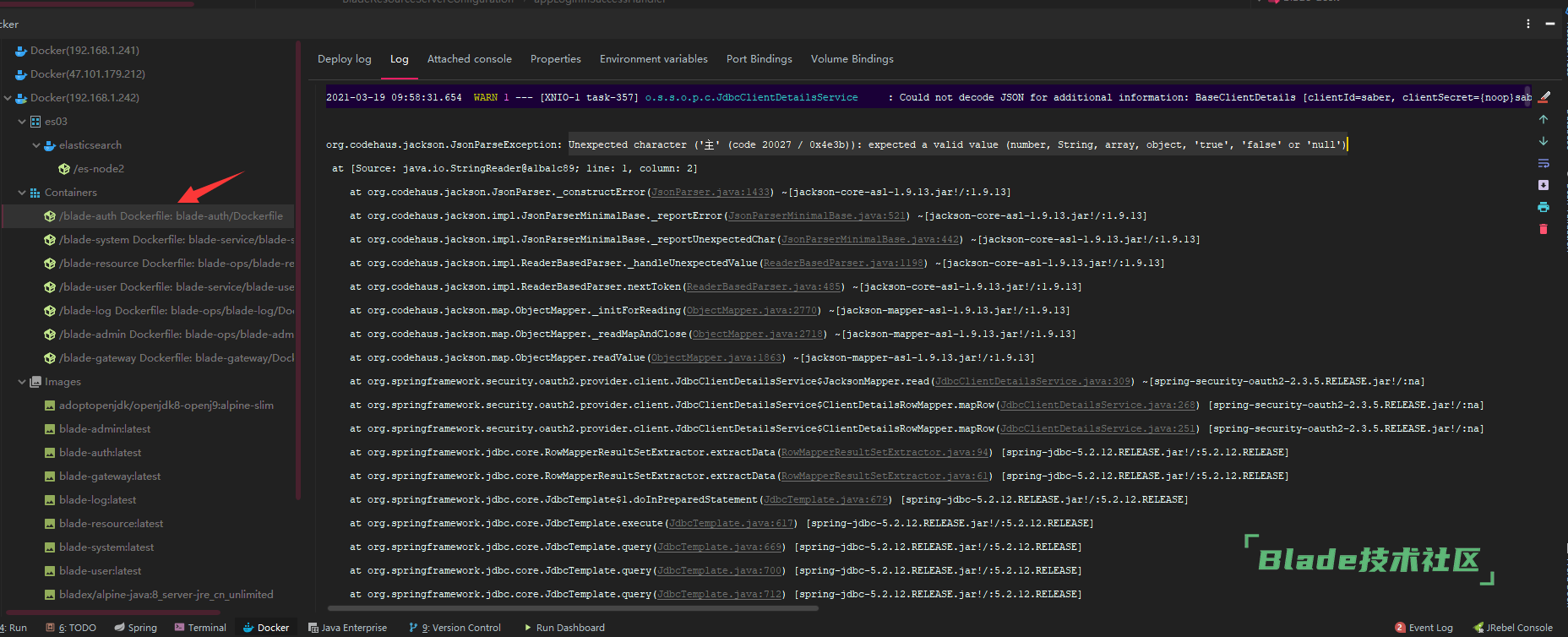Open Environment variables tab
The width and height of the screenshot is (1568, 637).
tap(654, 59)
